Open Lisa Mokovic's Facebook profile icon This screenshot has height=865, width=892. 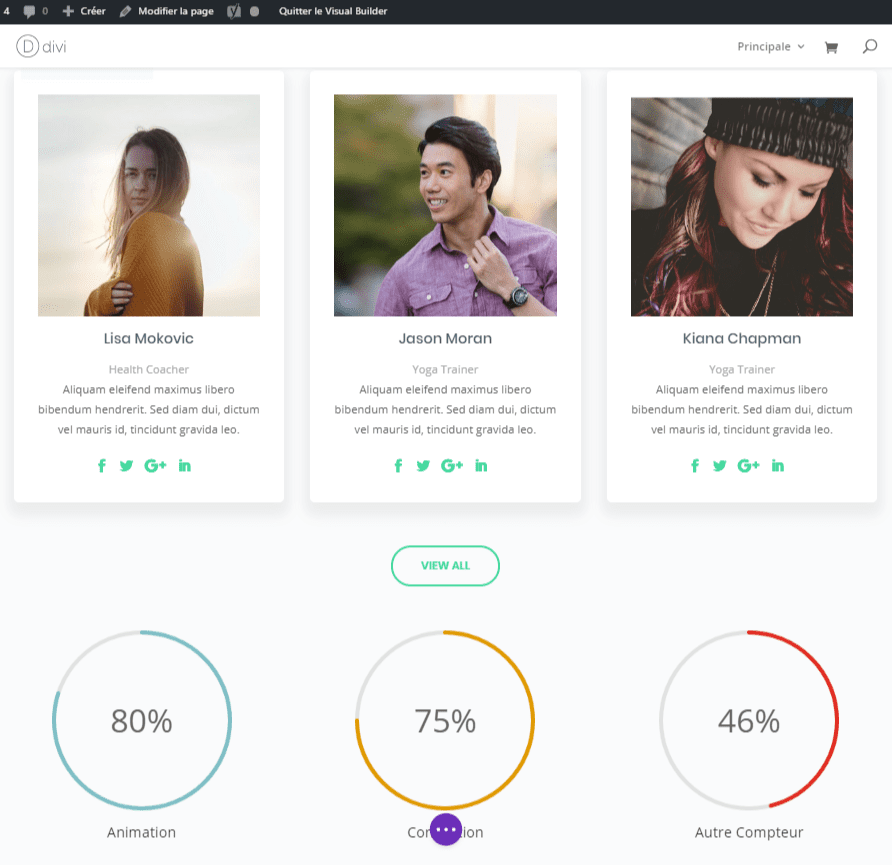(101, 465)
